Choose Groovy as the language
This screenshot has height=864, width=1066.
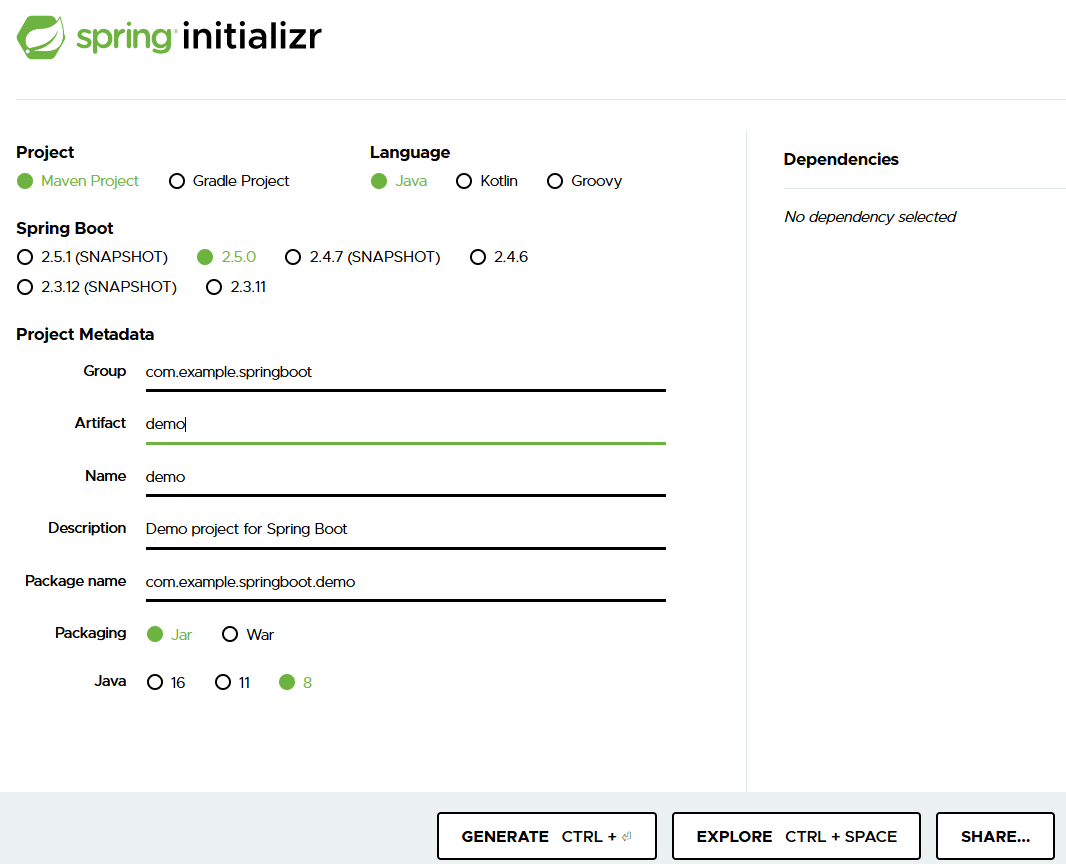(585, 181)
